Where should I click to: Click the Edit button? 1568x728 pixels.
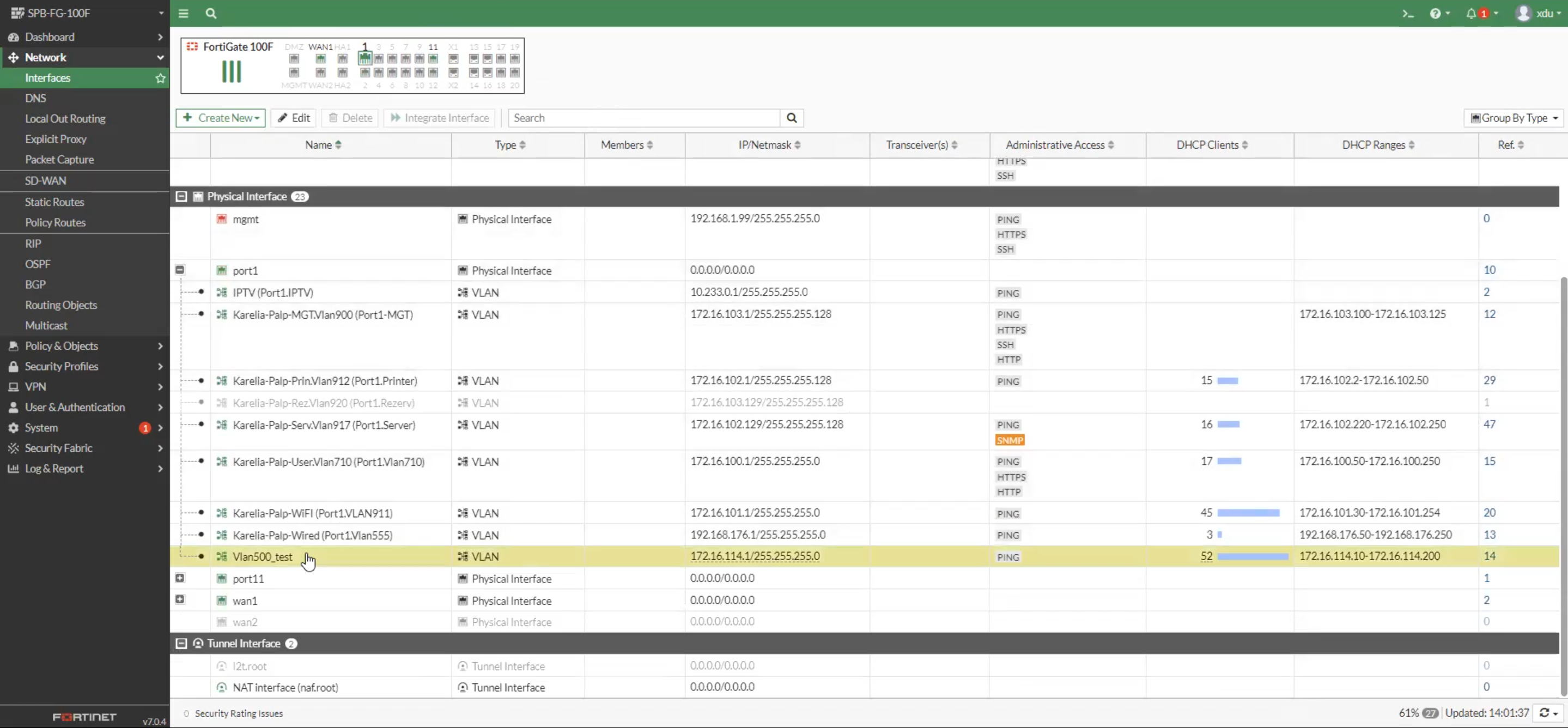(x=294, y=118)
